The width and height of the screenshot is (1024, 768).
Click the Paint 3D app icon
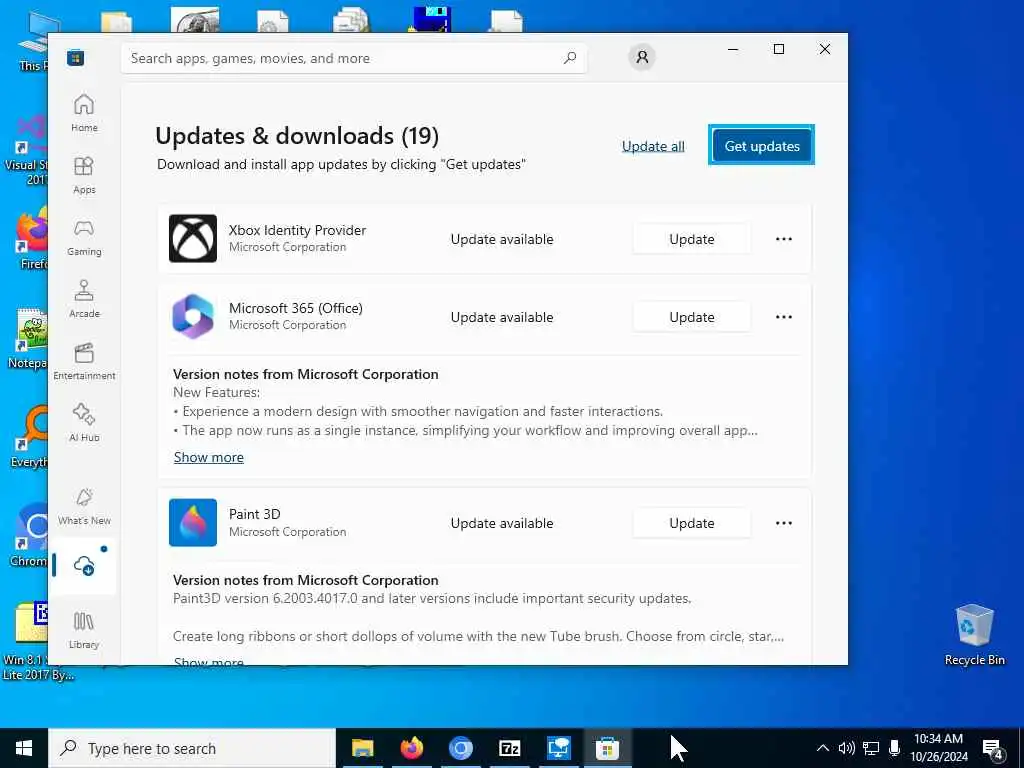point(193,522)
